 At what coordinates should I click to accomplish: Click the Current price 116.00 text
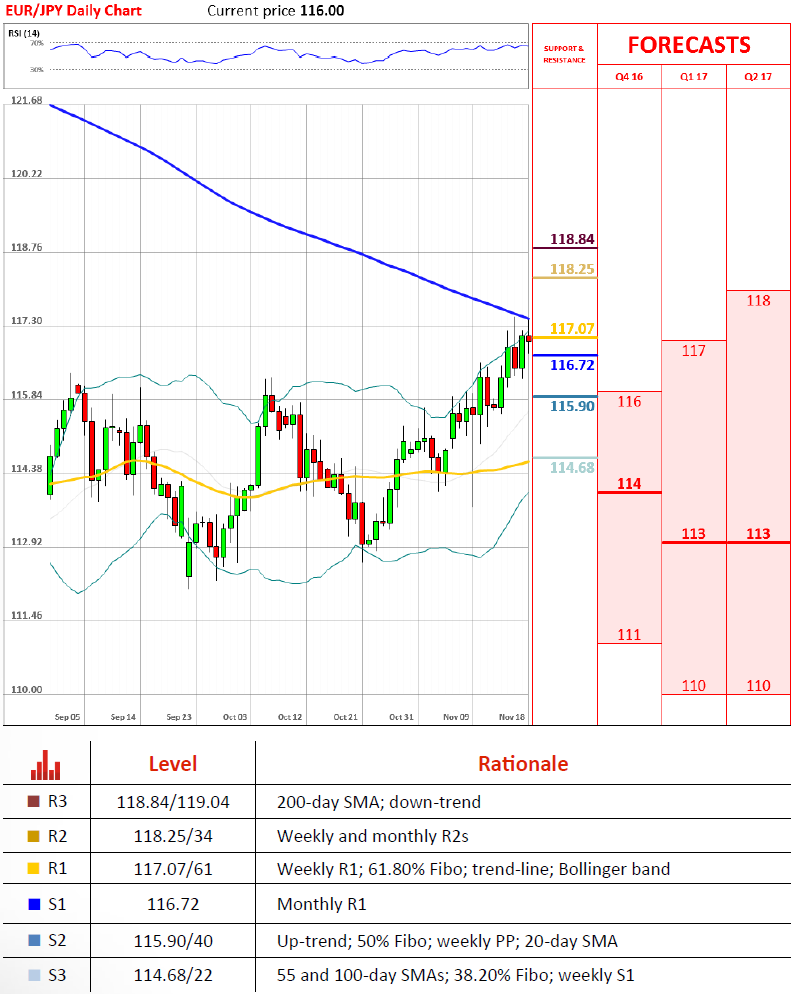pyautogui.click(x=276, y=11)
